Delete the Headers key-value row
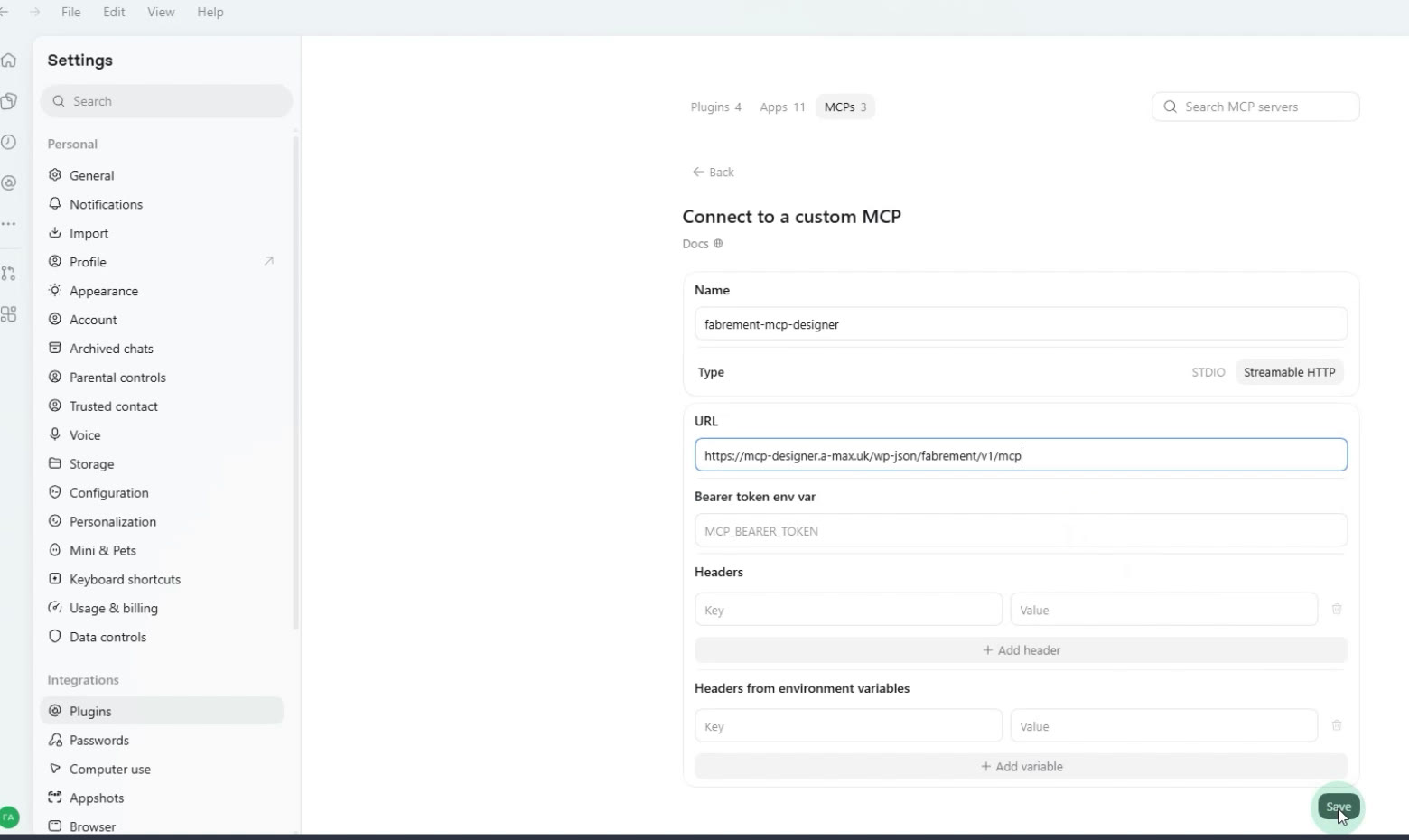1409x840 pixels. (x=1337, y=610)
